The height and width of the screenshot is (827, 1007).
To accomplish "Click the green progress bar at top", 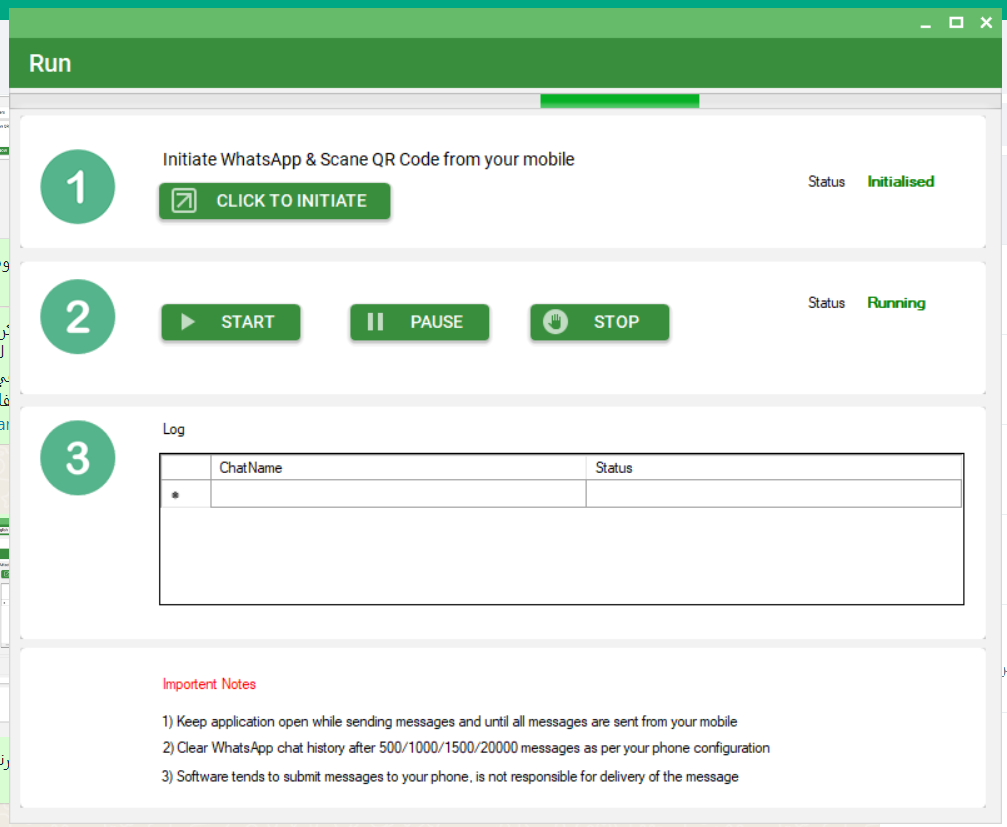I will coord(620,101).
